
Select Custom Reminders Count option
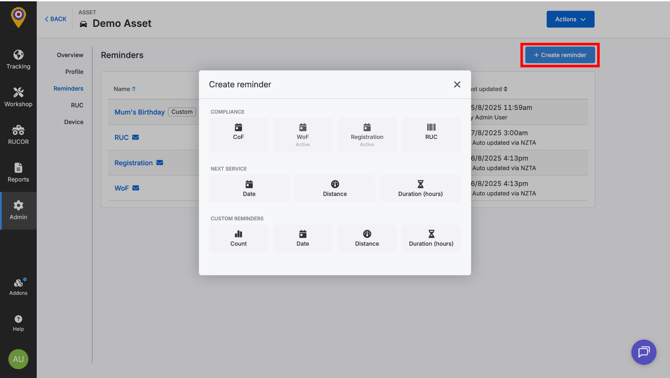click(x=238, y=238)
